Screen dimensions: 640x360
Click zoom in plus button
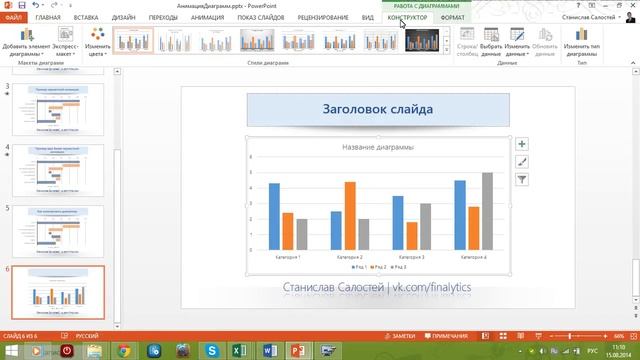pos(605,336)
